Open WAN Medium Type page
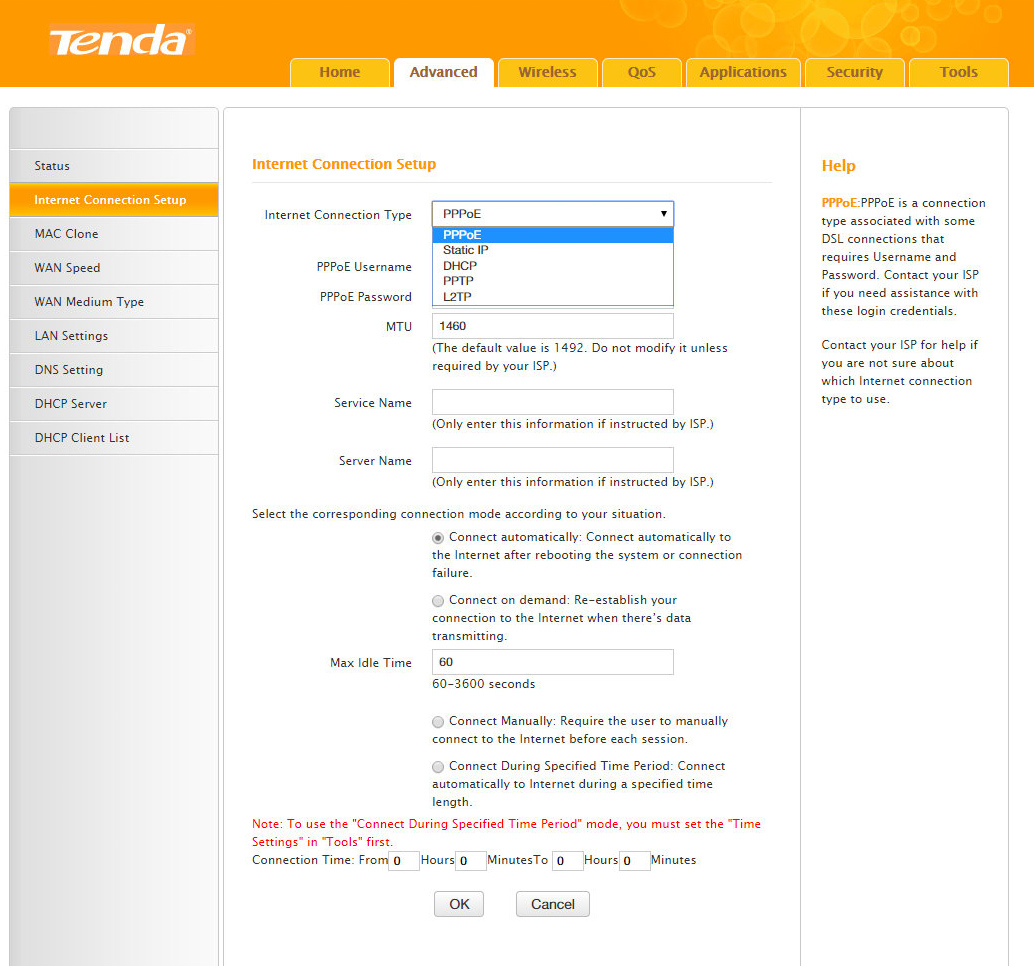 tap(114, 301)
